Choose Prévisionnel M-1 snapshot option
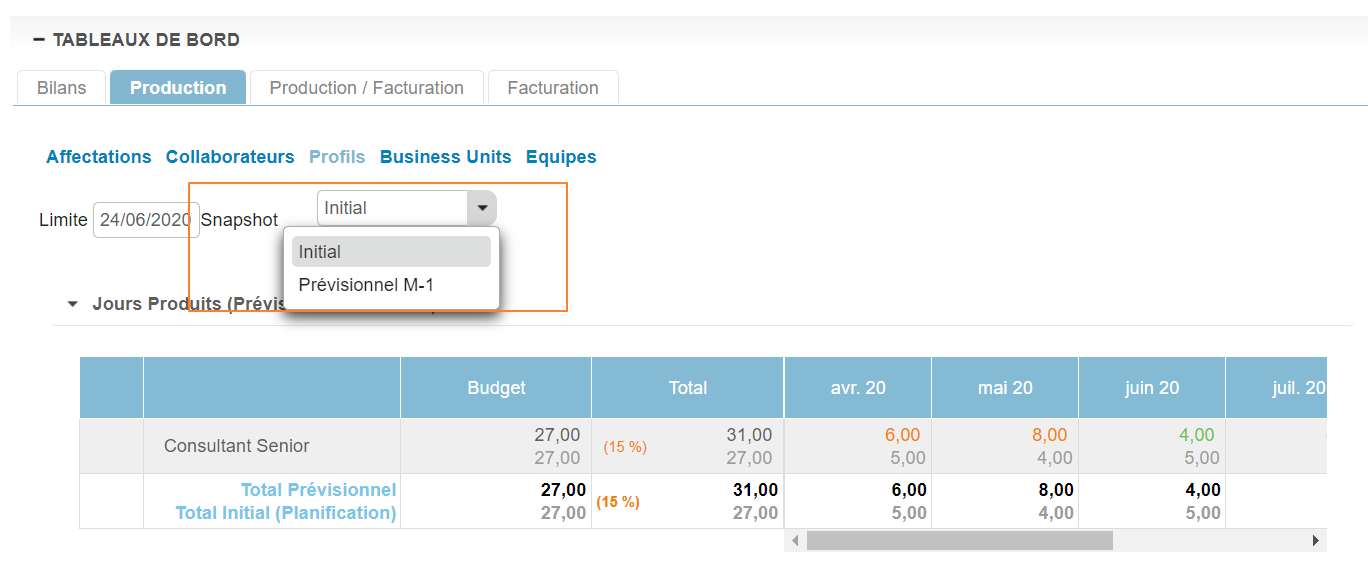 [366, 285]
